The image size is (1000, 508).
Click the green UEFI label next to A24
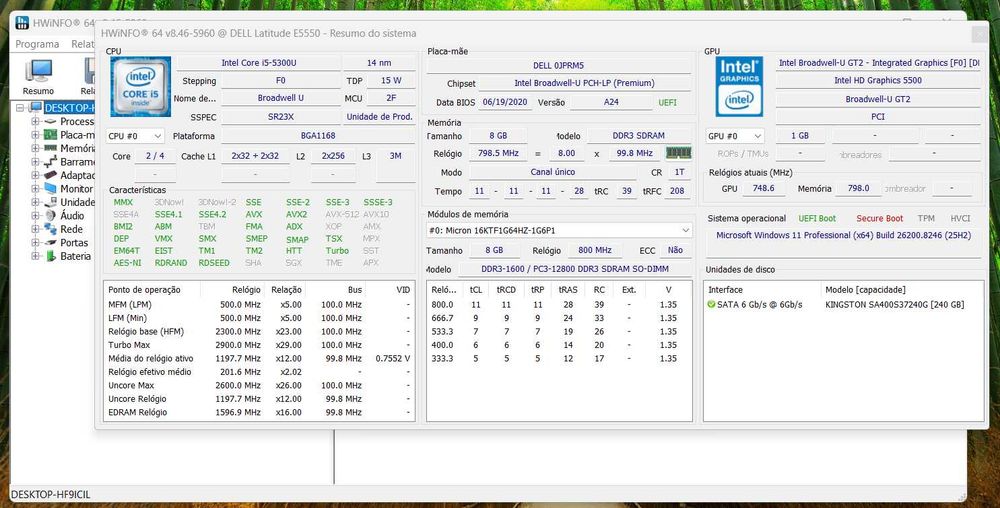(667, 102)
